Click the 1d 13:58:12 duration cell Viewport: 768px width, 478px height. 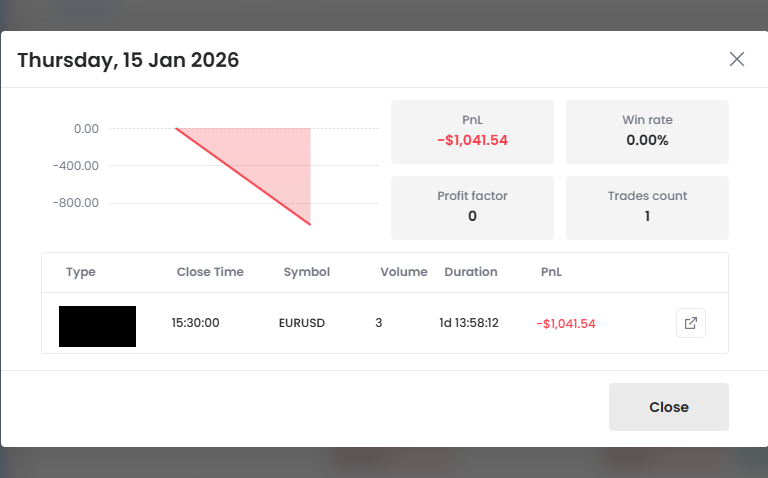469,323
